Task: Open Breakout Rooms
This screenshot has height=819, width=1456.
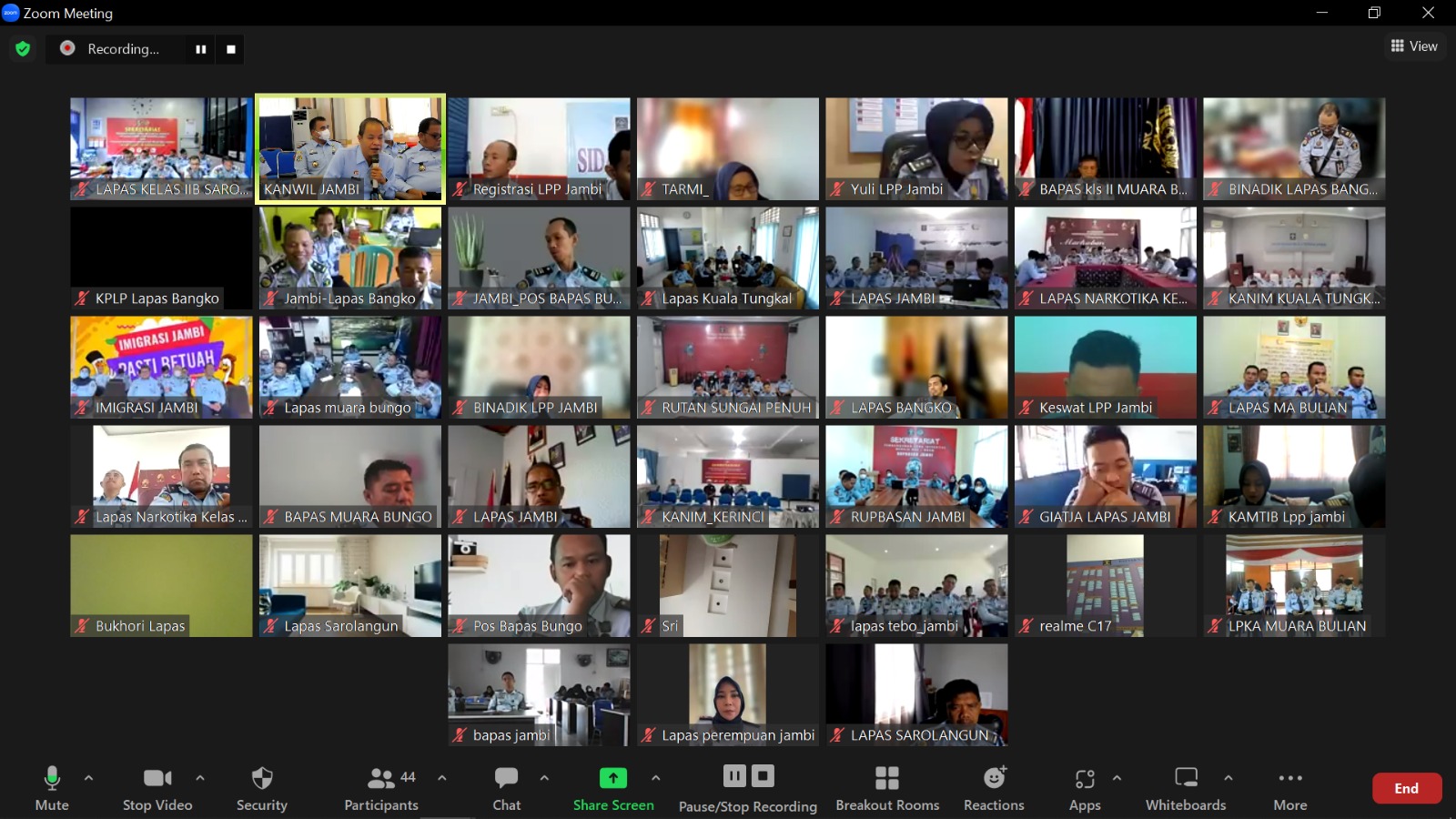Action: click(x=887, y=789)
